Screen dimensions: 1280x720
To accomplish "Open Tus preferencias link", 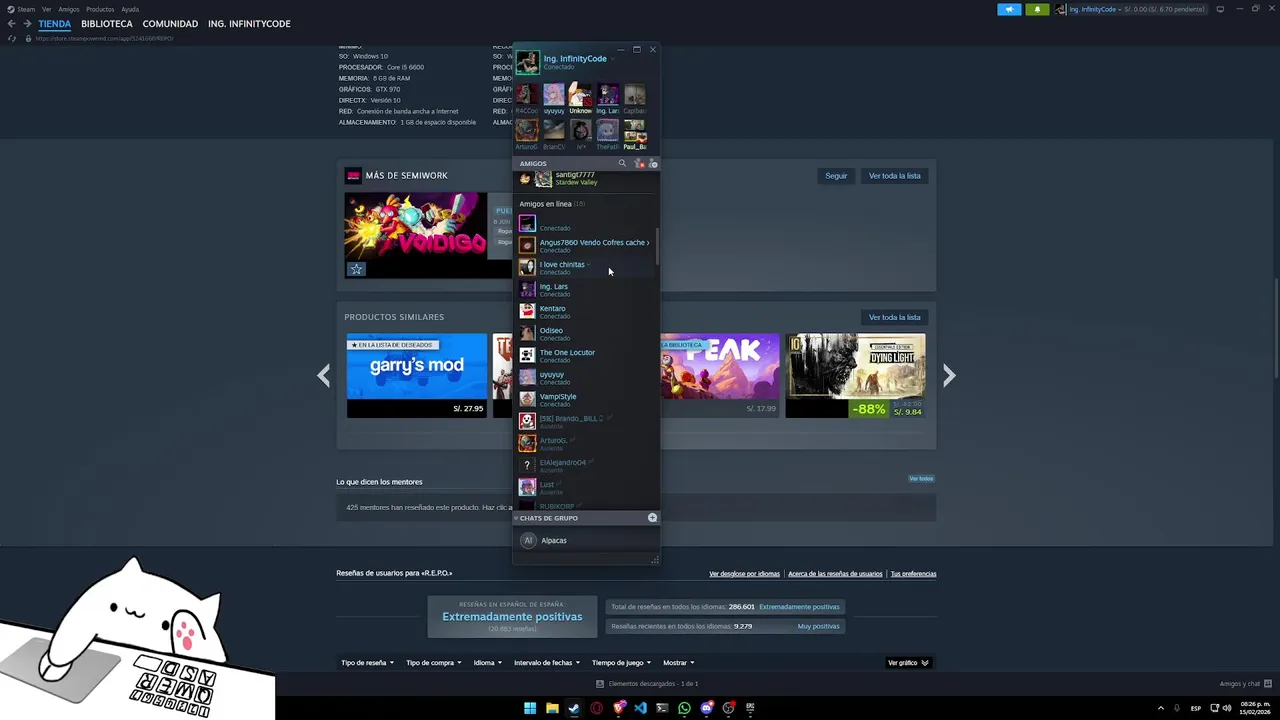I will click(x=913, y=574).
